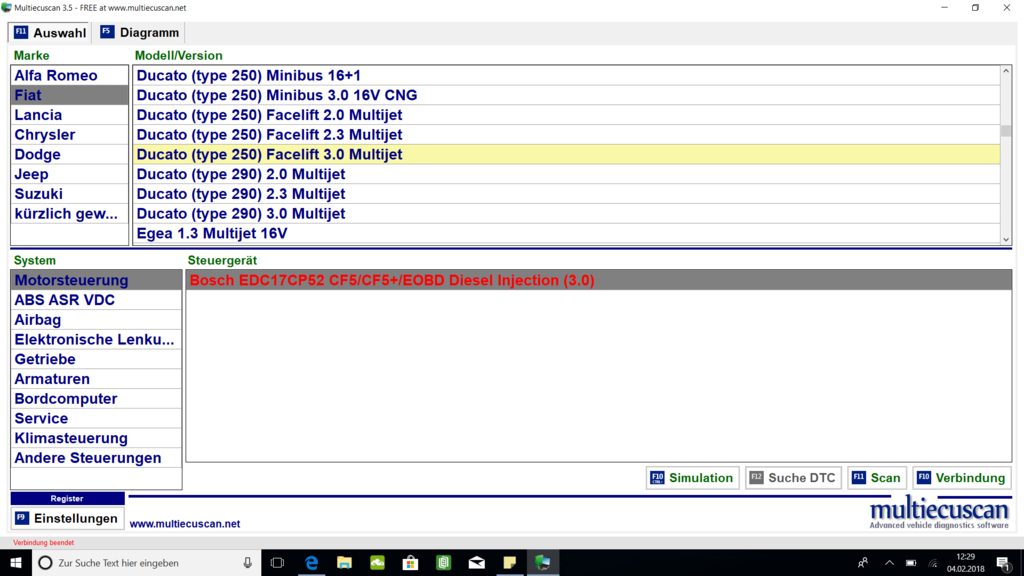Choose Getriebe system

[x=96, y=359]
